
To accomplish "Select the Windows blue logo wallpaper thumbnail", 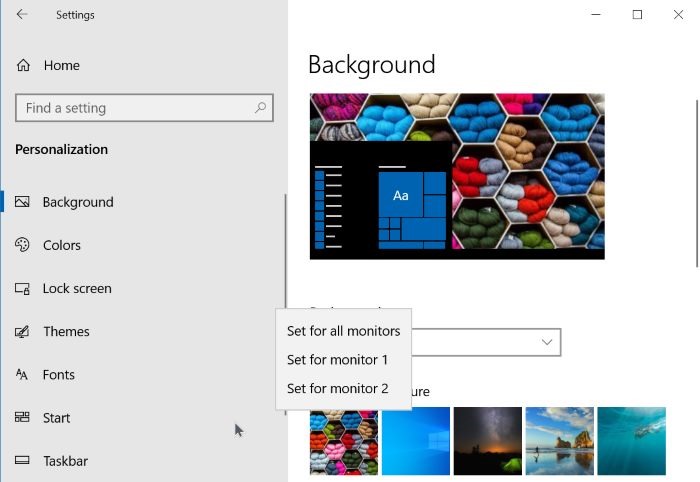I will [416, 440].
